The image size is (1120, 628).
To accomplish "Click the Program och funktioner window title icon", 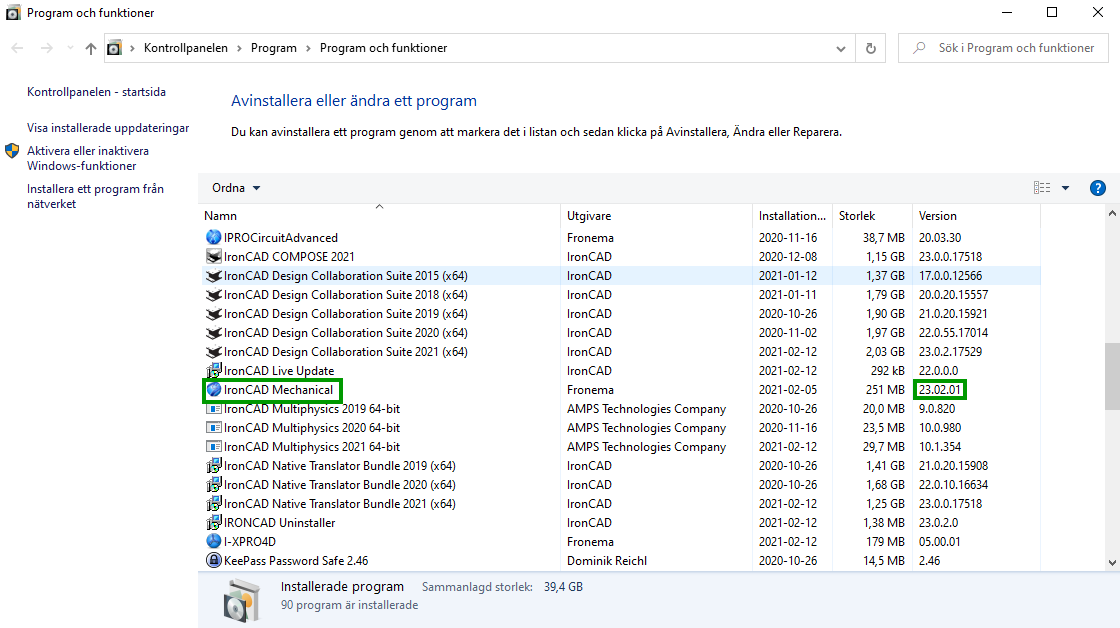I will [x=13, y=13].
